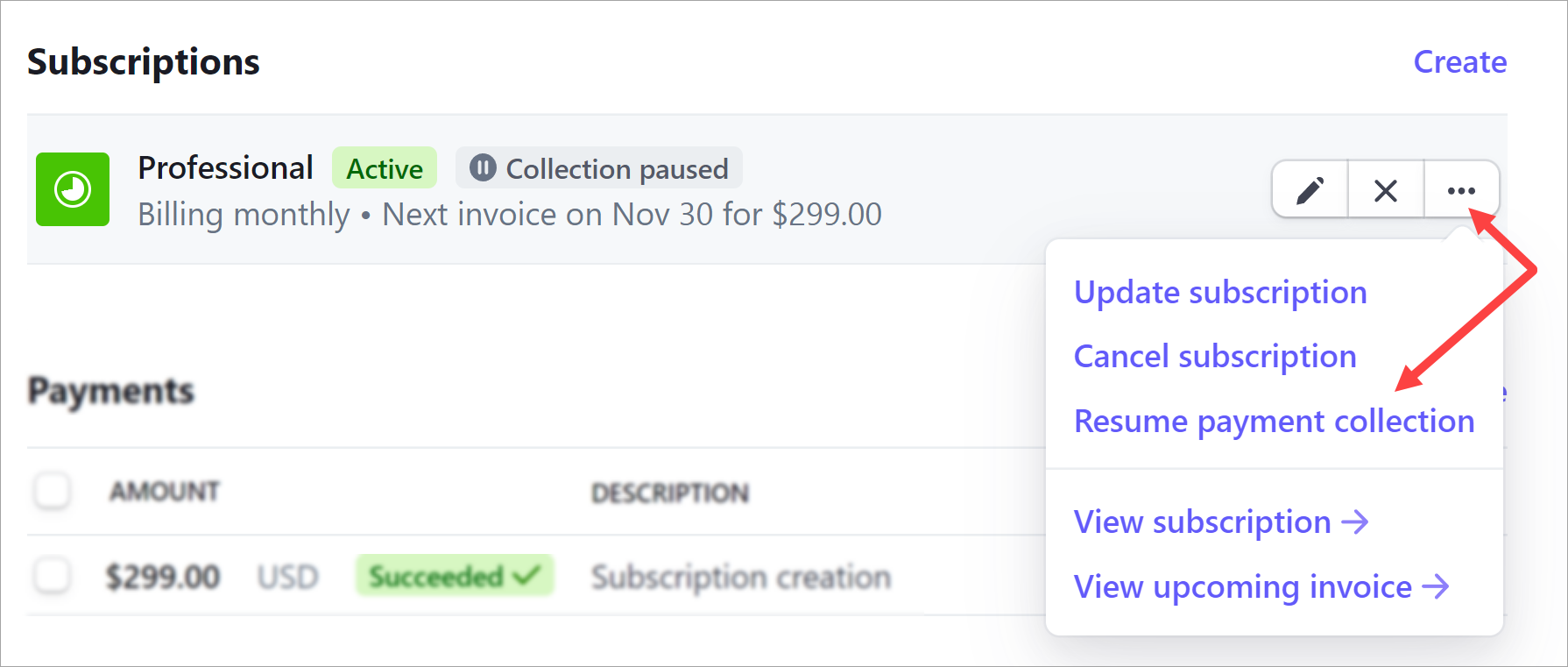Click the AMOUNT column header
The width and height of the screenshot is (1568, 667).
tap(165, 492)
